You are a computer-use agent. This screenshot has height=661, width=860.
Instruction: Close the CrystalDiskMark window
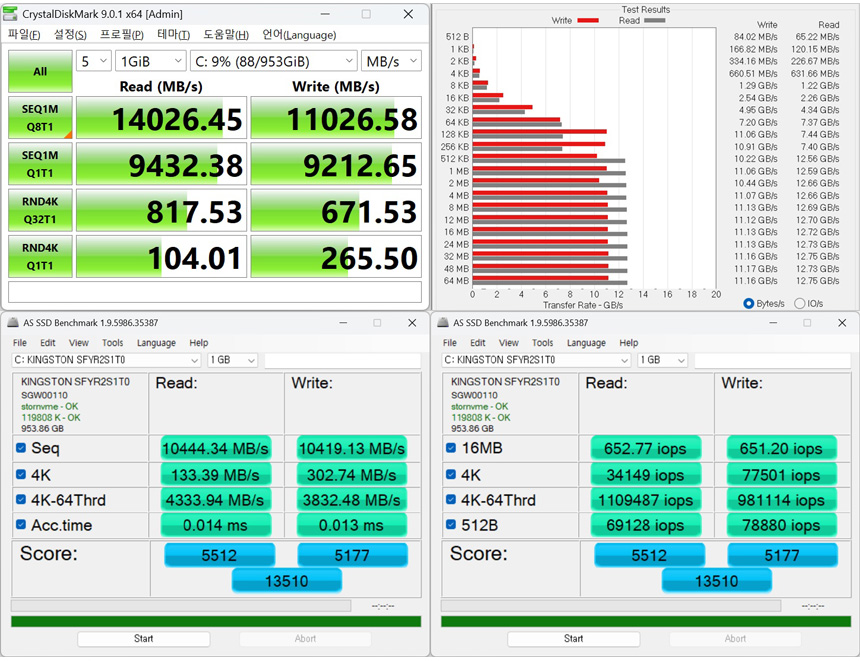tap(408, 15)
